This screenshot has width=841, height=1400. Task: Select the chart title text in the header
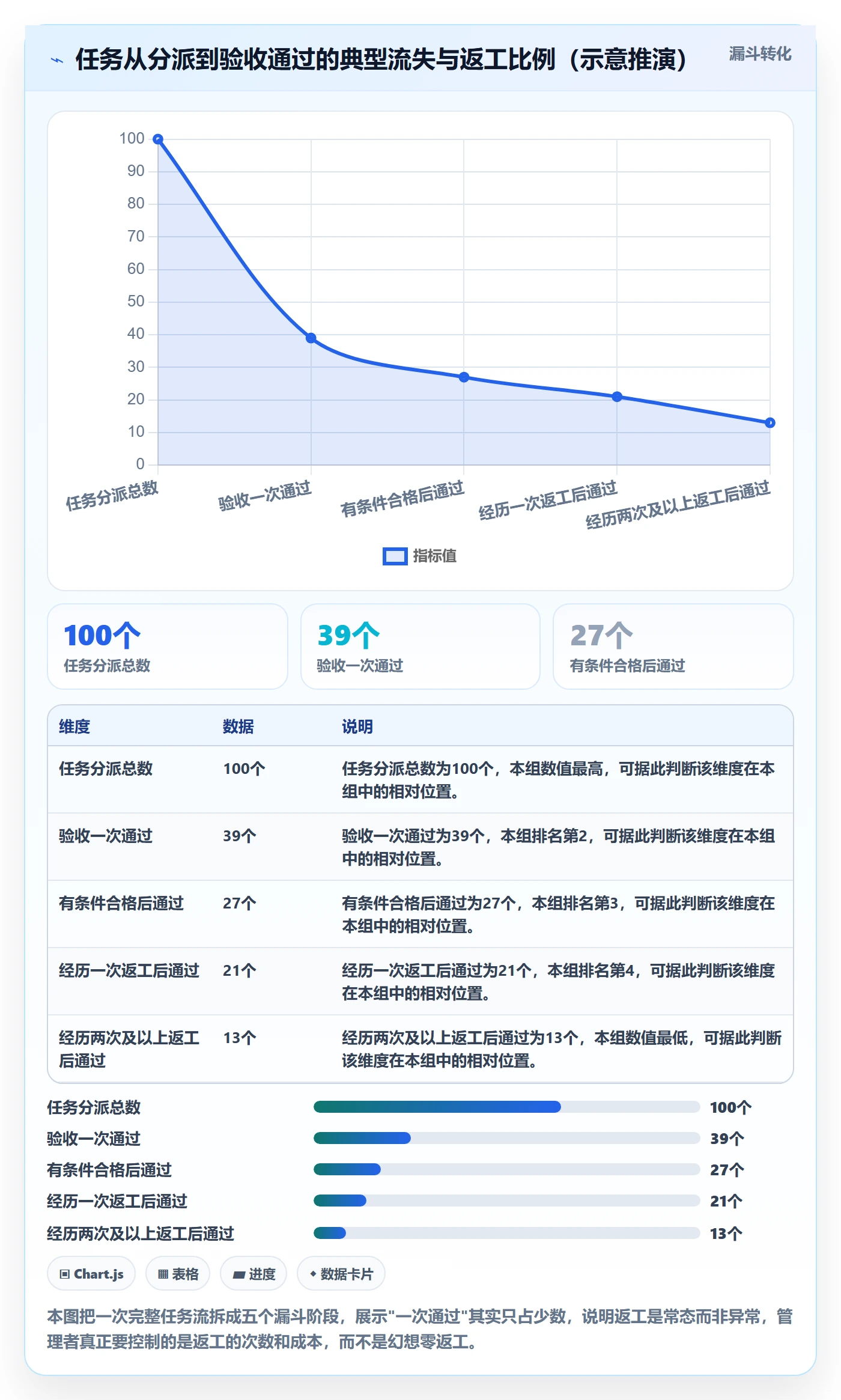pyautogui.click(x=381, y=59)
